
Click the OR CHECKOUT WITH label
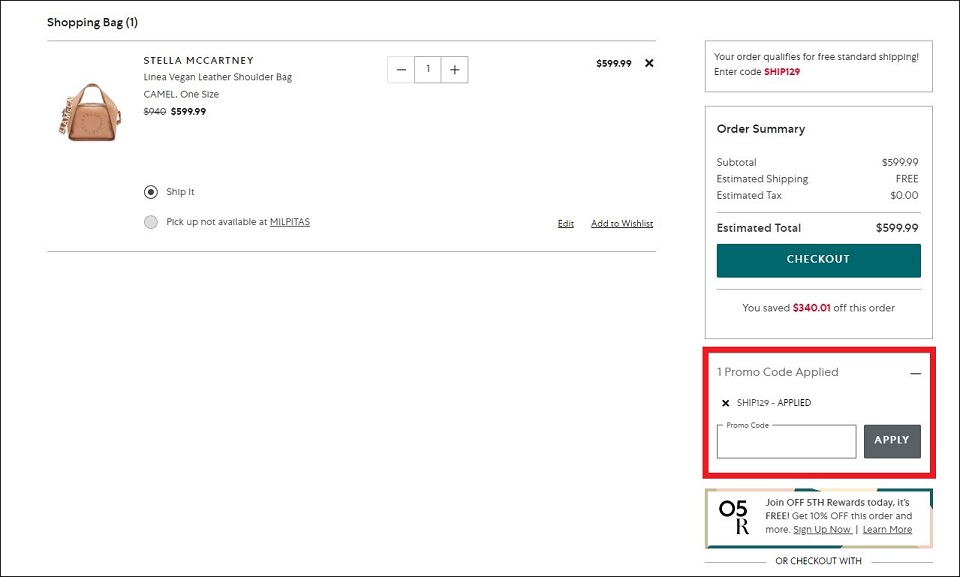pyautogui.click(x=819, y=561)
